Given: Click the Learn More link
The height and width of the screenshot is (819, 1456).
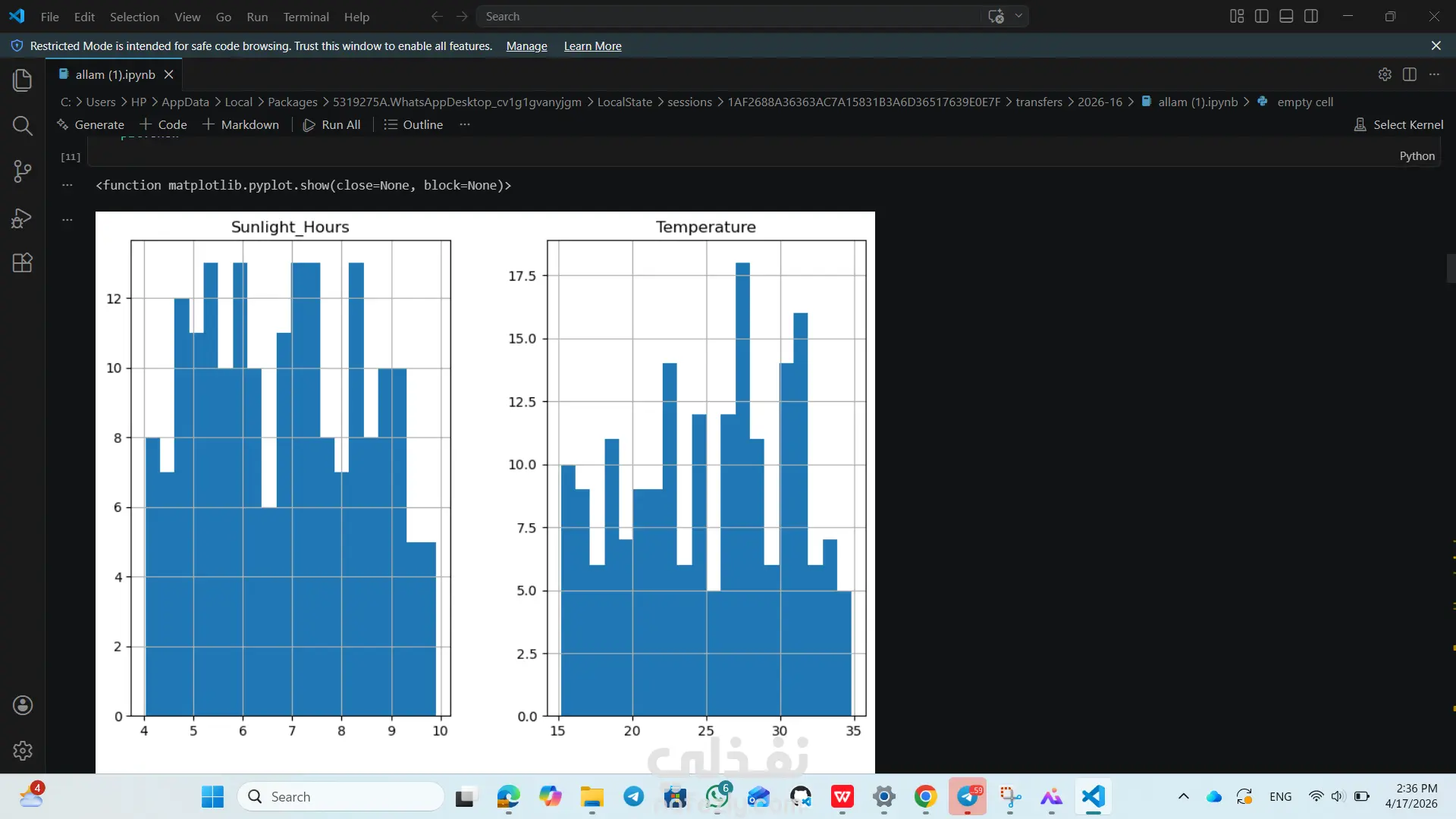Looking at the screenshot, I should [x=592, y=46].
